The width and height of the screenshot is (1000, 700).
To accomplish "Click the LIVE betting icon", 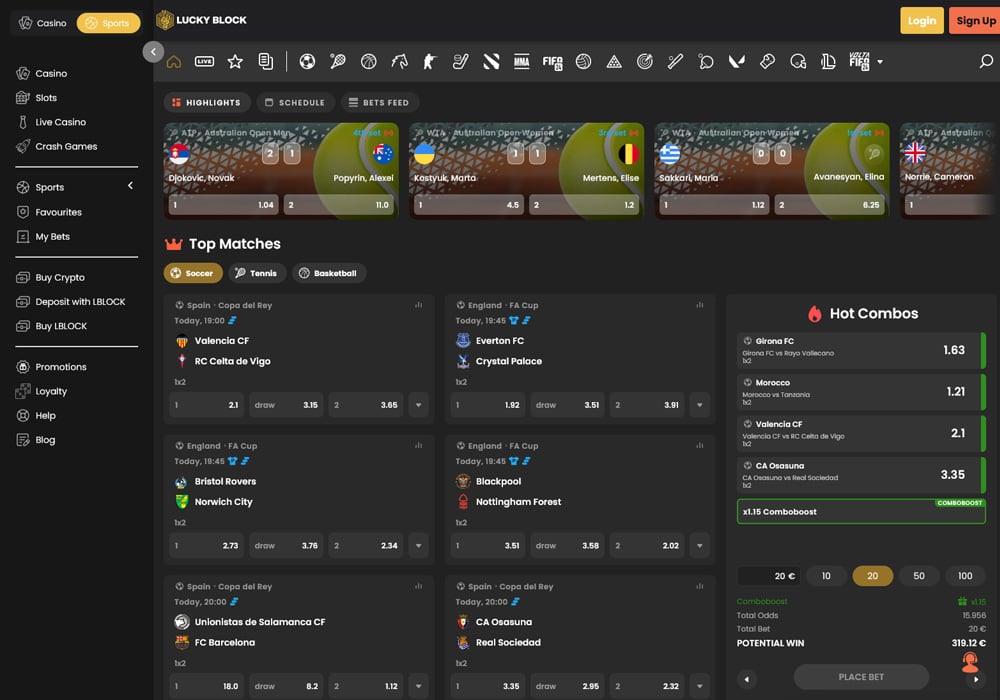I will point(202,61).
